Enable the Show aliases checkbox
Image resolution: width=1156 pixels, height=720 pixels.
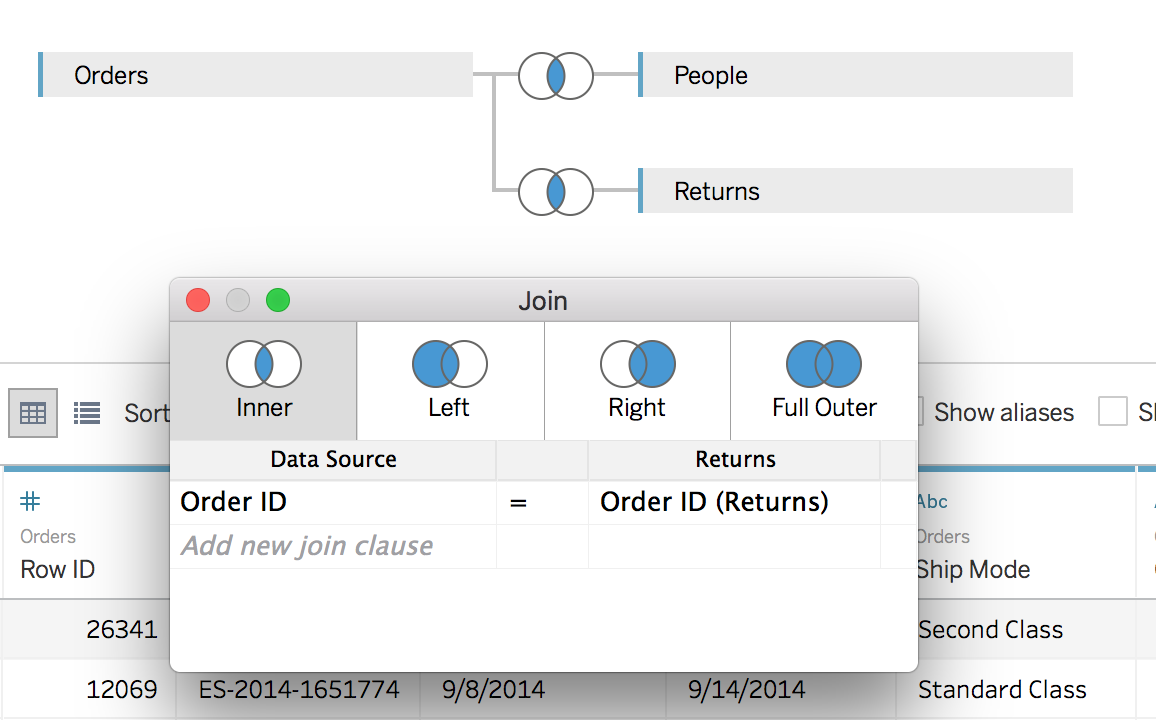click(912, 412)
